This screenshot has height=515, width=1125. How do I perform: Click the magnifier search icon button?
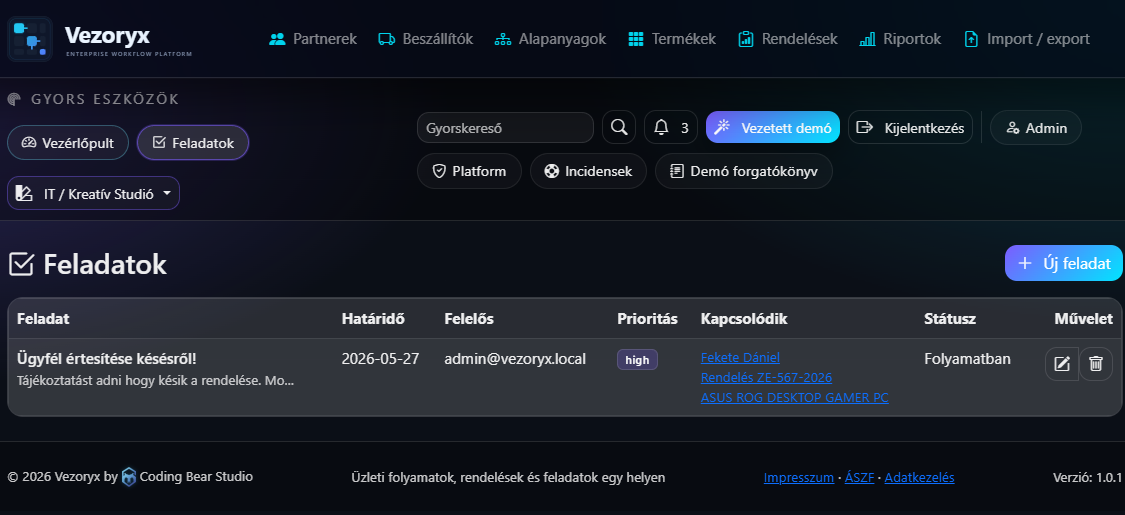(618, 128)
